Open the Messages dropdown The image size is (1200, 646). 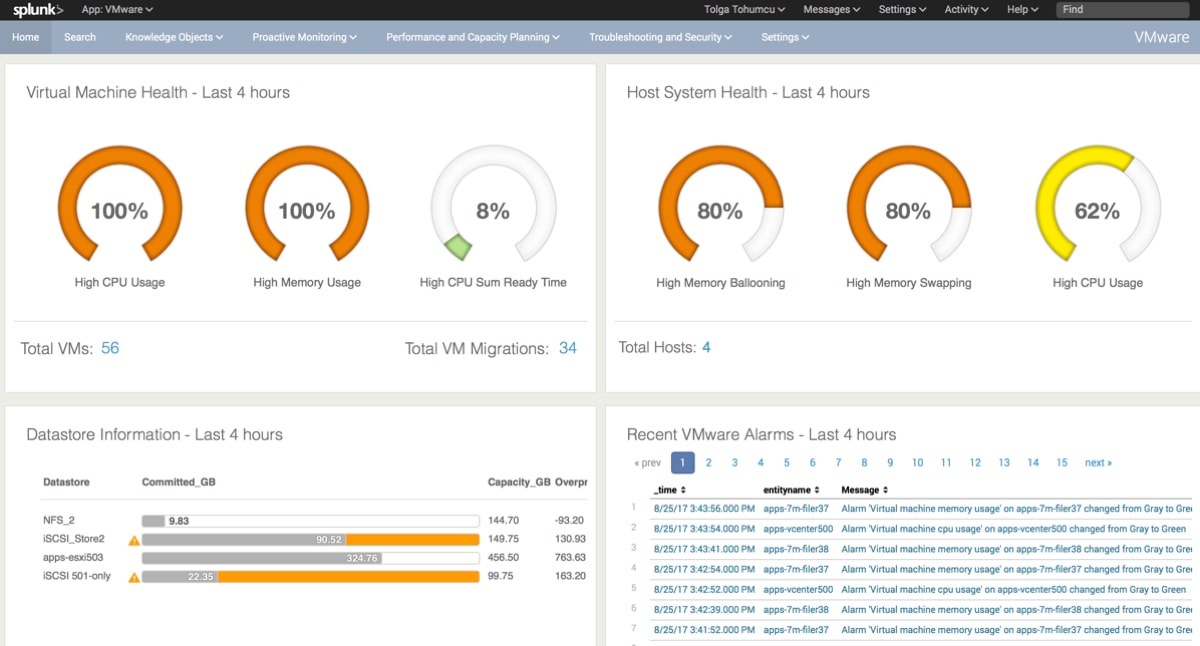tap(832, 9)
